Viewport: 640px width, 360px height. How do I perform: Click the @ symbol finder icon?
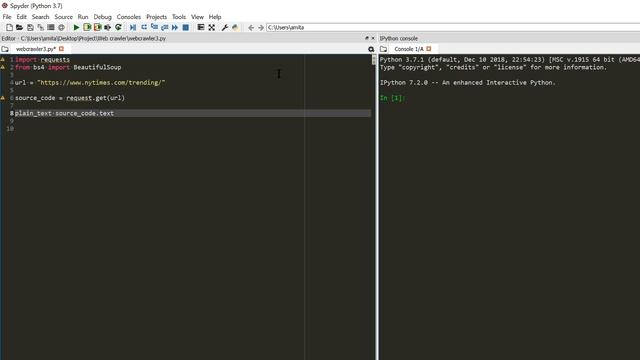coord(61,27)
